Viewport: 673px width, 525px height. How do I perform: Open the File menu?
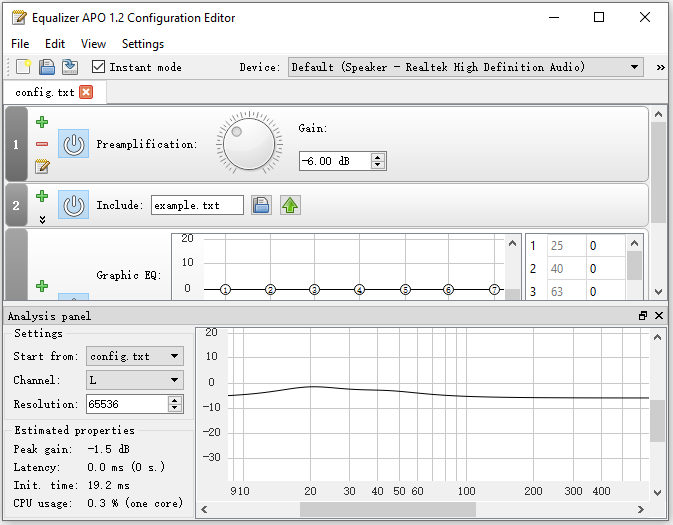[x=20, y=44]
